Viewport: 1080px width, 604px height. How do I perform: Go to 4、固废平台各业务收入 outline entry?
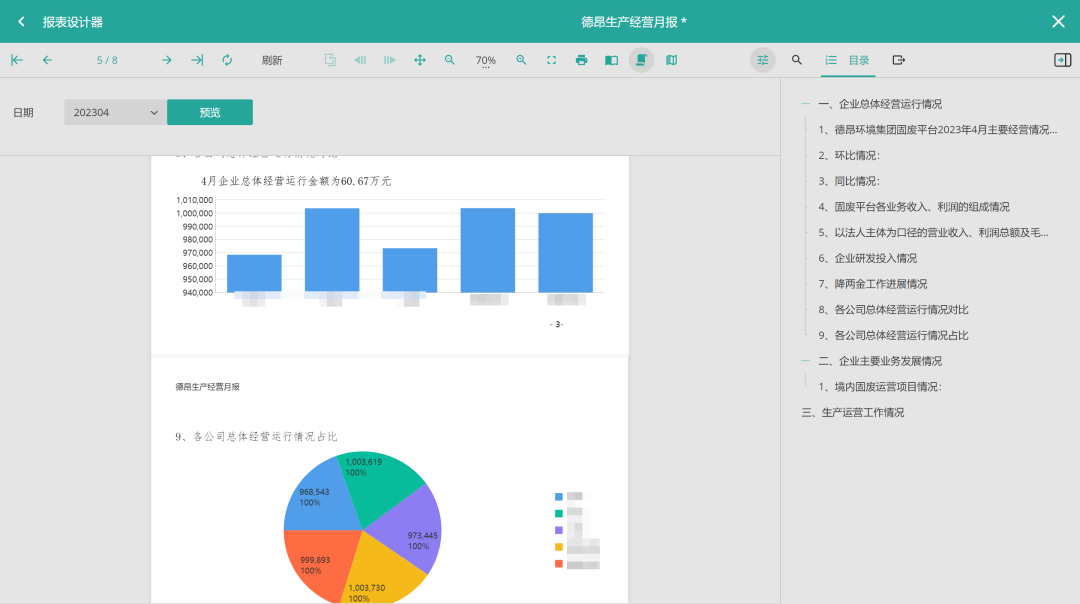pyautogui.click(x=913, y=207)
